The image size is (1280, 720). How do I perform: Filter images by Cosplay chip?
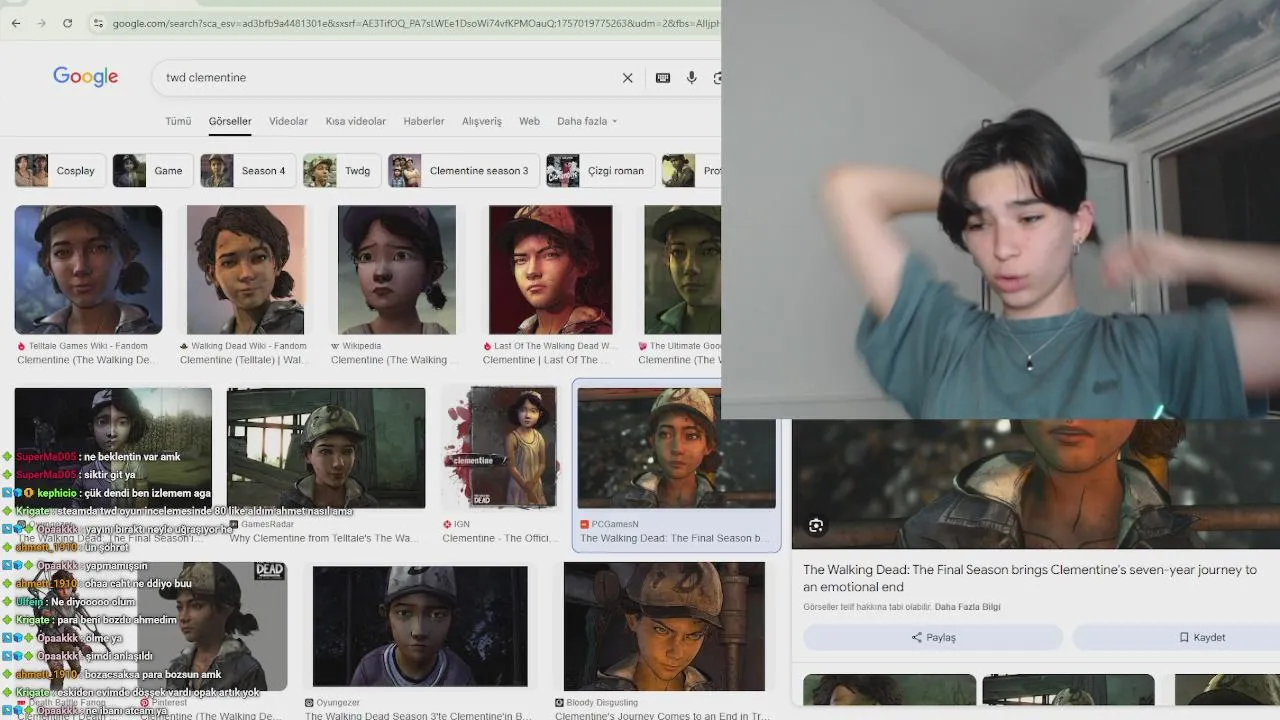click(59, 171)
